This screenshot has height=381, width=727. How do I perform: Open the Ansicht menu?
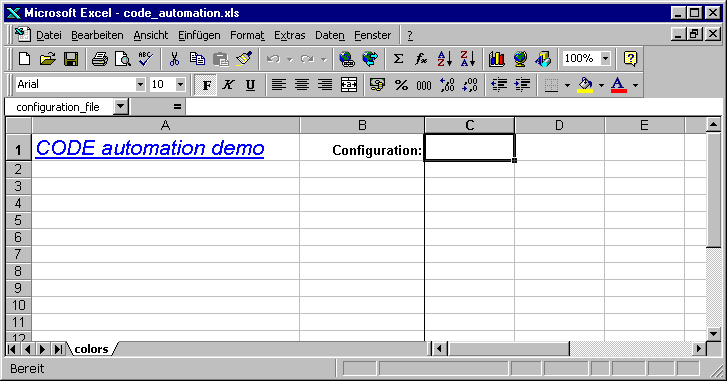[151, 35]
